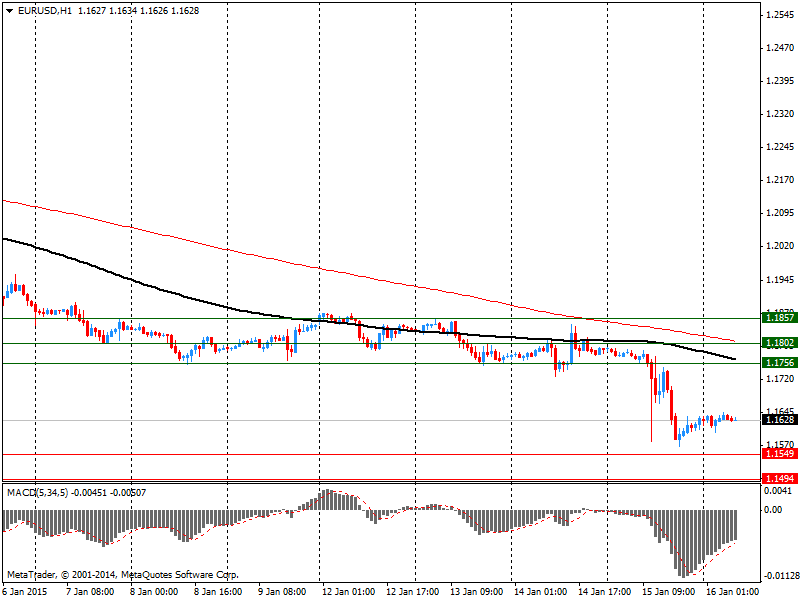This screenshot has width=800, height=600.
Task: Click the red 1.1494 price level label
Action: 779,479
